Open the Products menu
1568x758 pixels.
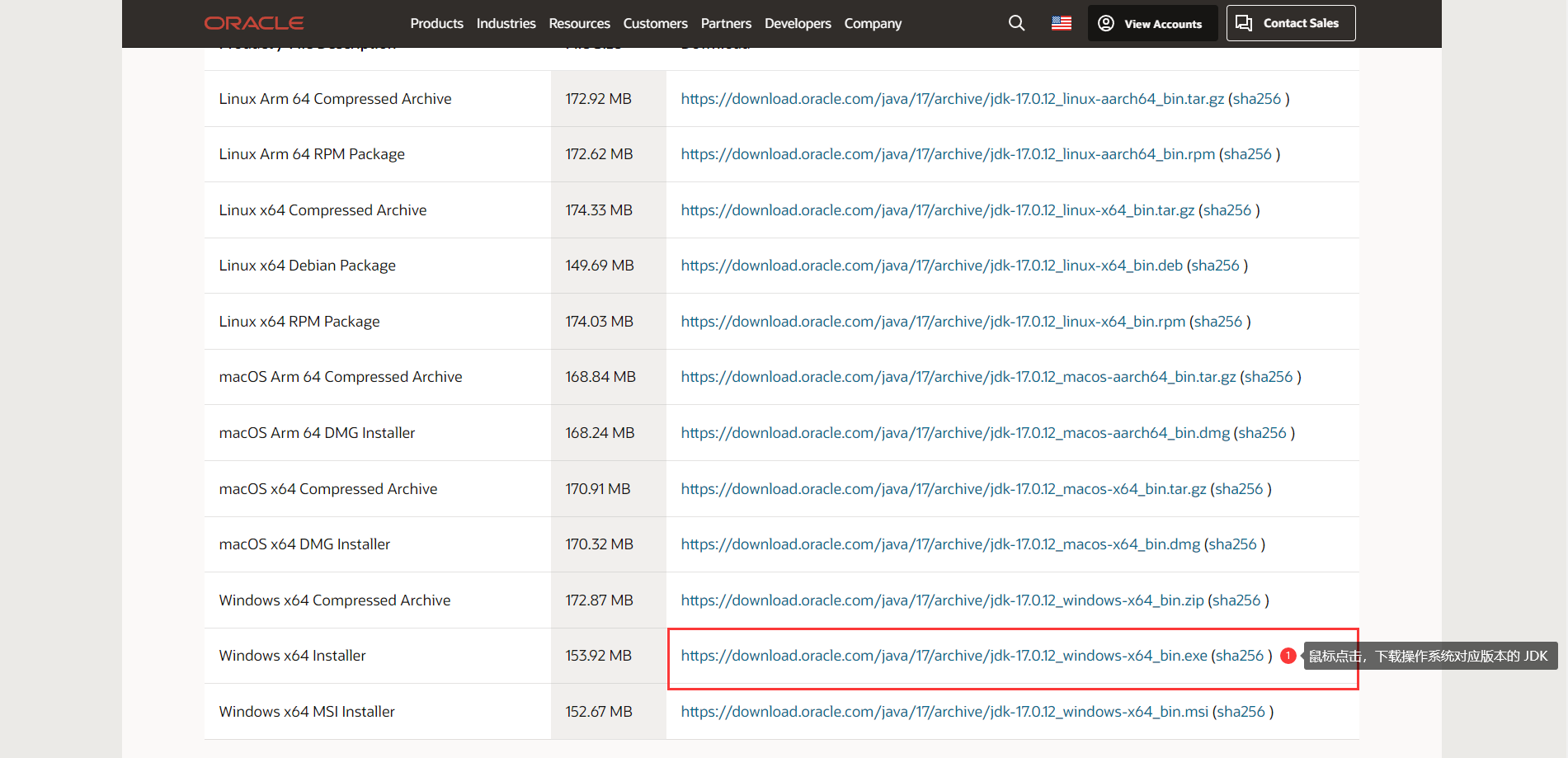(x=436, y=24)
